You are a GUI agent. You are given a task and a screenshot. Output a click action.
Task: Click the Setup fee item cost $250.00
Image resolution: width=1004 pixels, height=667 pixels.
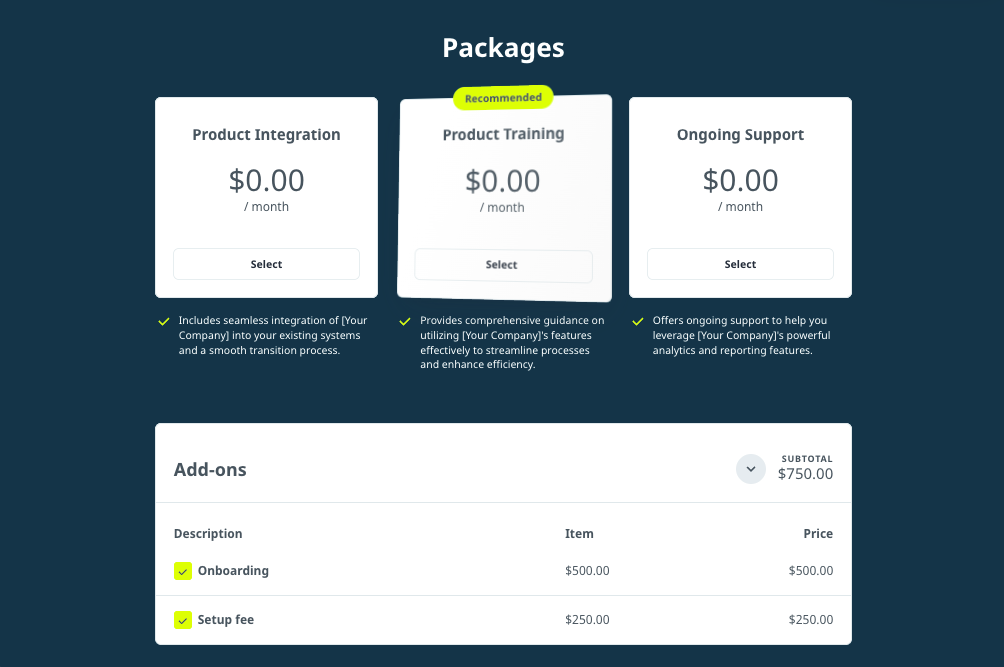[587, 620]
